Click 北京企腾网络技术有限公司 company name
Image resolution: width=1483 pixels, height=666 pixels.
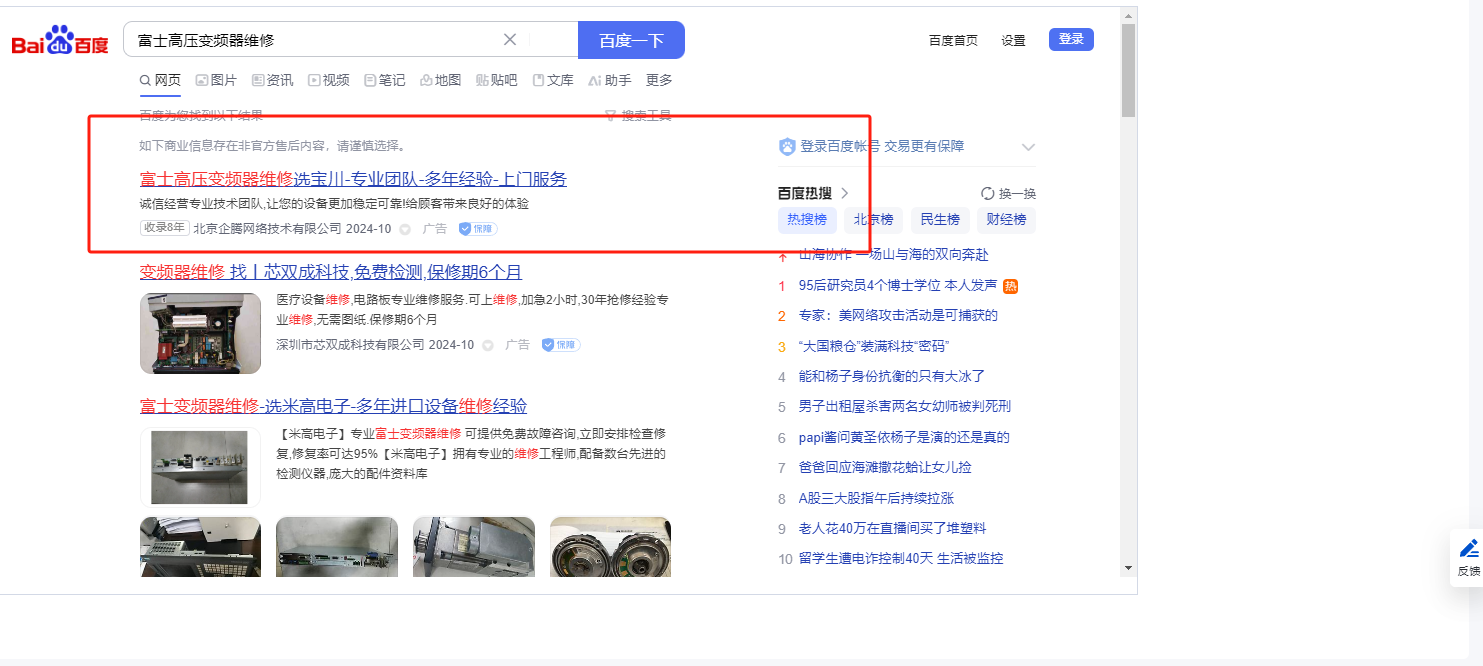click(267, 229)
